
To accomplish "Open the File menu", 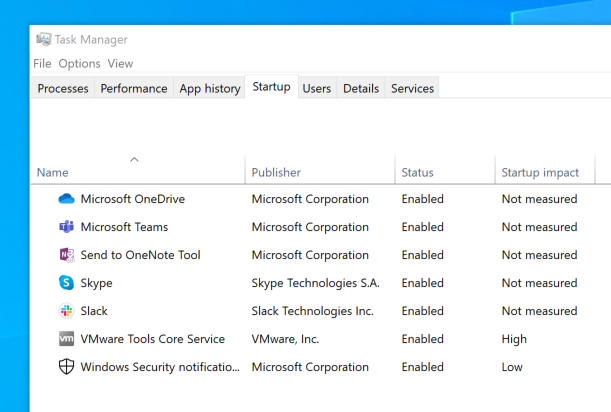I will (x=42, y=64).
